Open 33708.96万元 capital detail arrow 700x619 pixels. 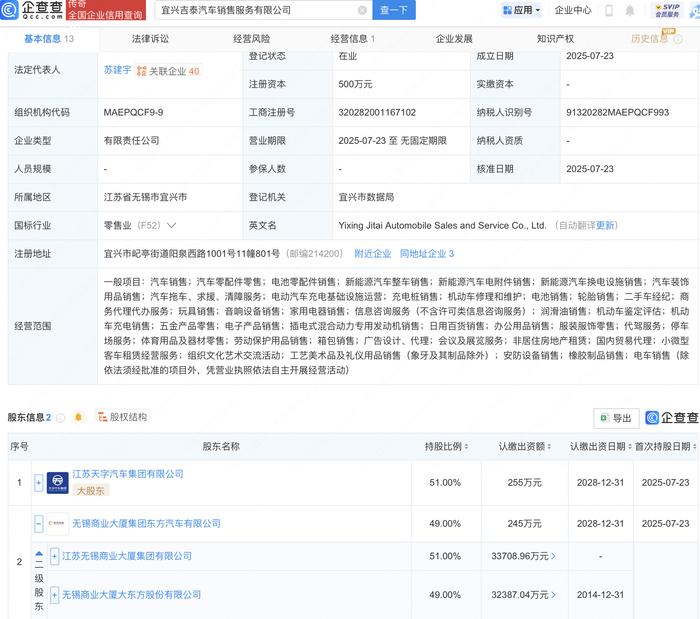pyautogui.click(x=554, y=557)
